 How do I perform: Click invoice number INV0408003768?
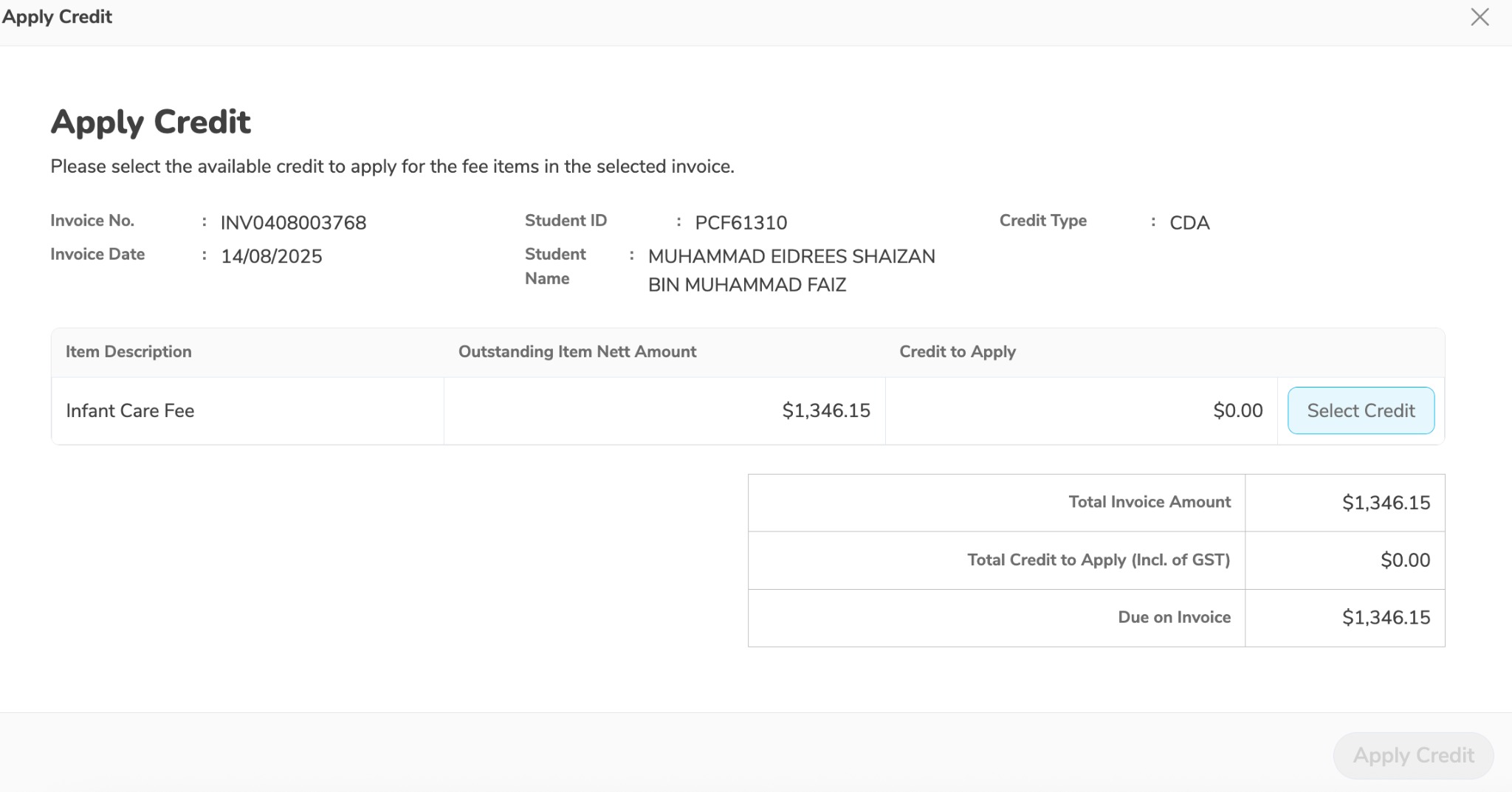pos(293,223)
